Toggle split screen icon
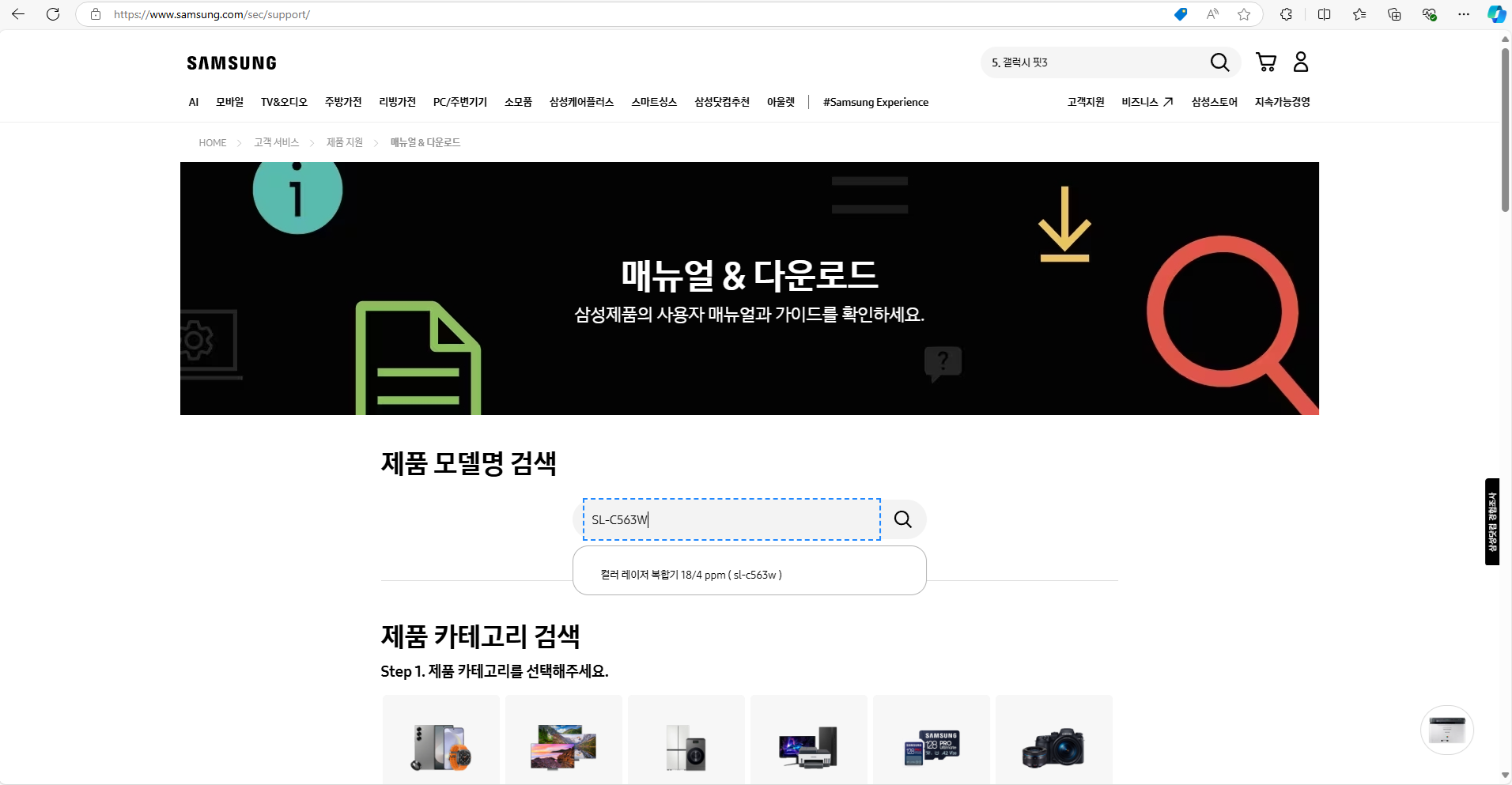The image size is (1512, 785). (x=1325, y=14)
